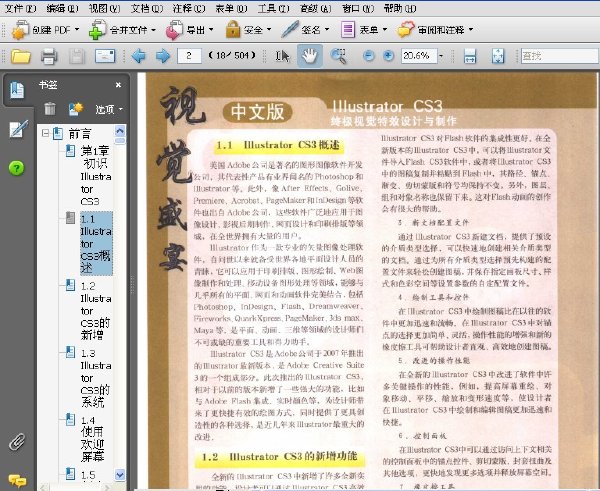
Task: Open the bookmarks panel icon
Action: click(x=17, y=90)
